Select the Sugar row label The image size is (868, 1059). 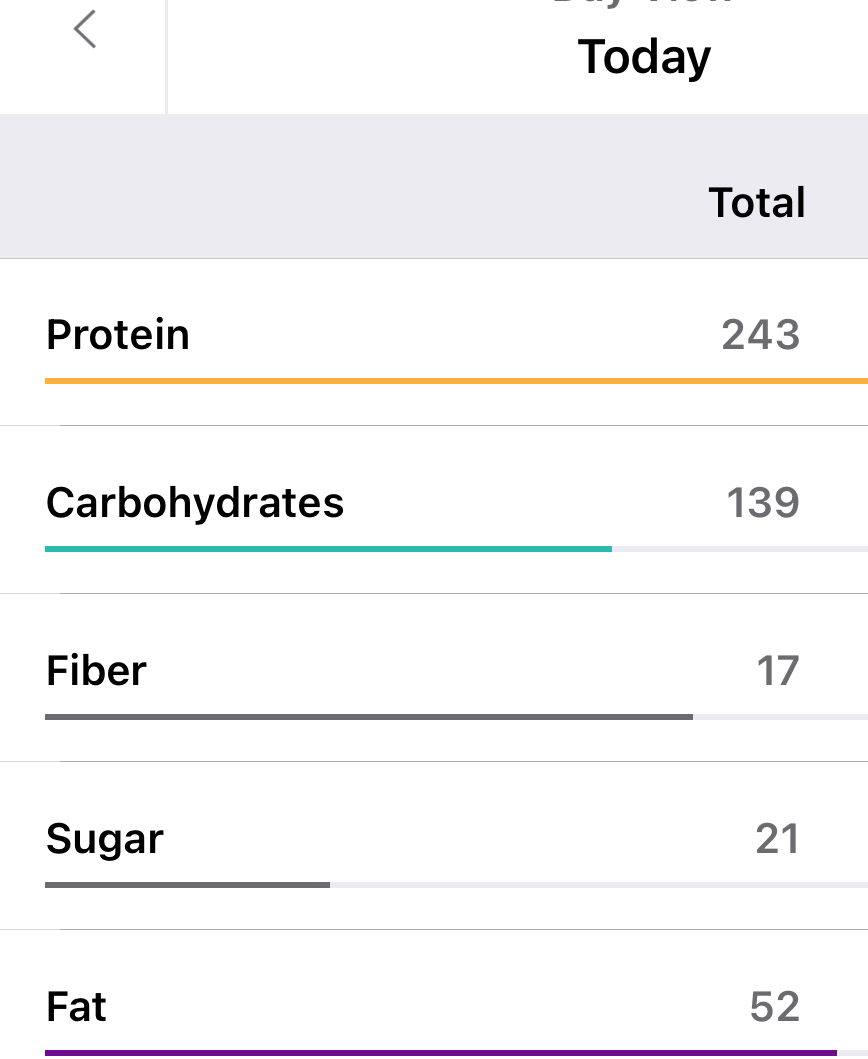(105, 839)
